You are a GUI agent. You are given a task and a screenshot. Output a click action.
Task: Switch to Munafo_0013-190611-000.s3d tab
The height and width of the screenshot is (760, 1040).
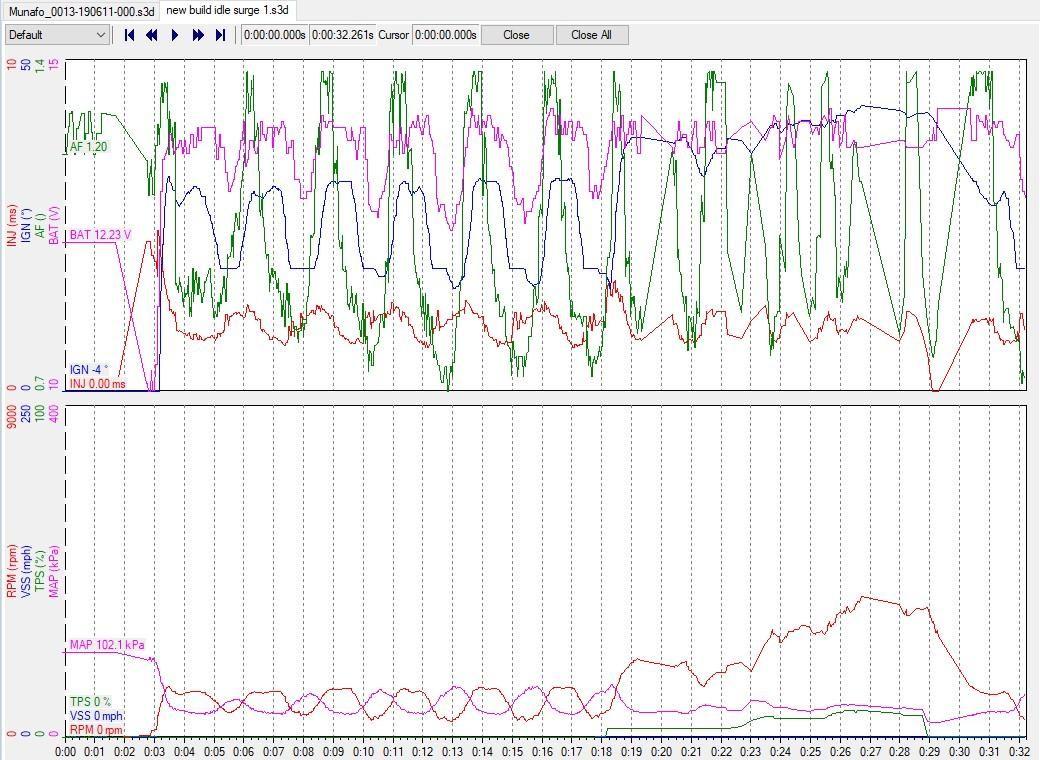pos(81,10)
